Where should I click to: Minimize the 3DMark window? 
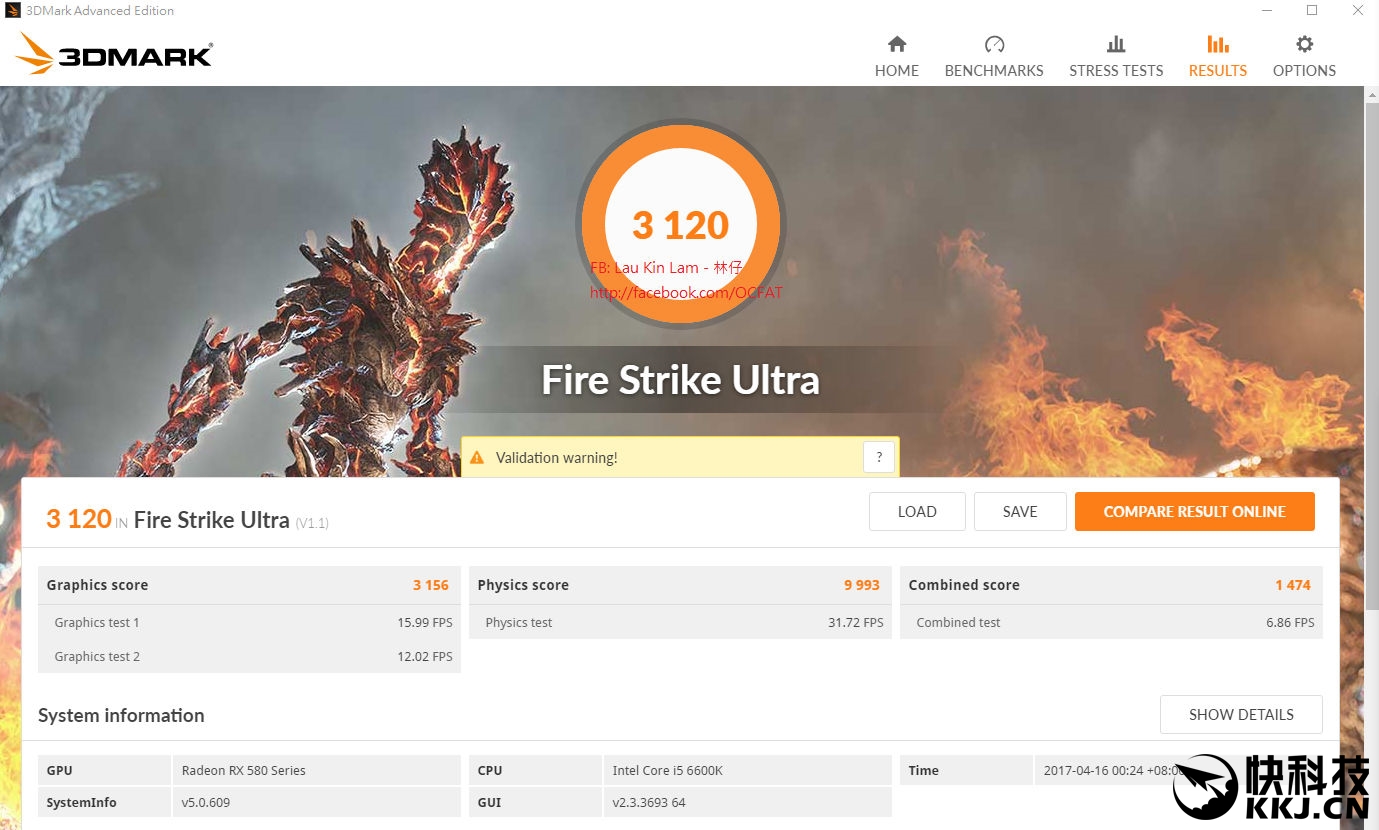pos(1267,11)
